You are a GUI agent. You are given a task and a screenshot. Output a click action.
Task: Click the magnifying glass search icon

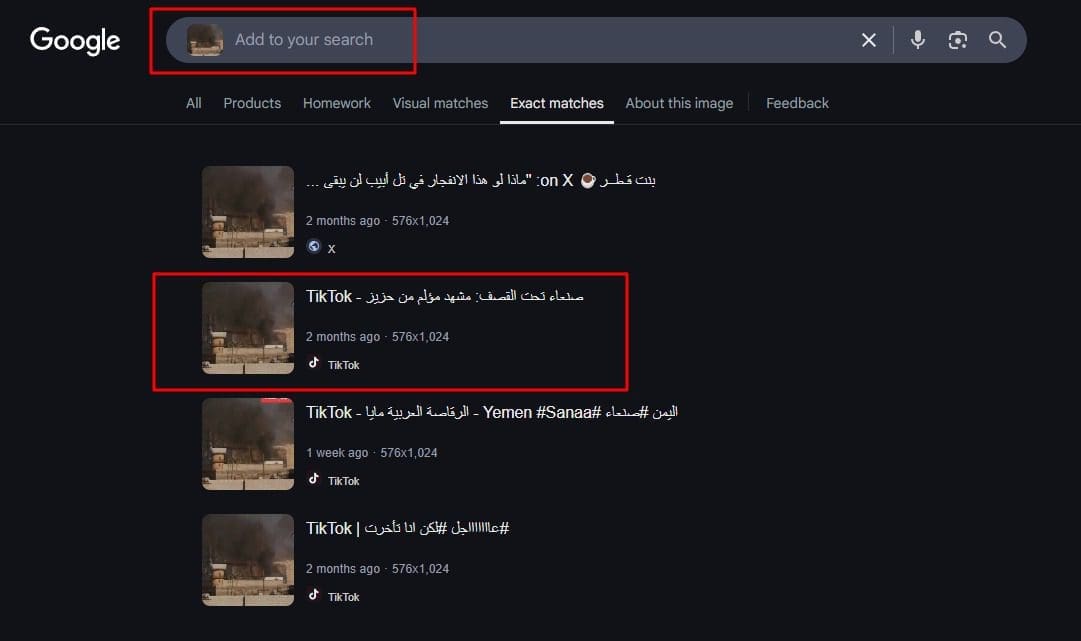[x=997, y=40]
